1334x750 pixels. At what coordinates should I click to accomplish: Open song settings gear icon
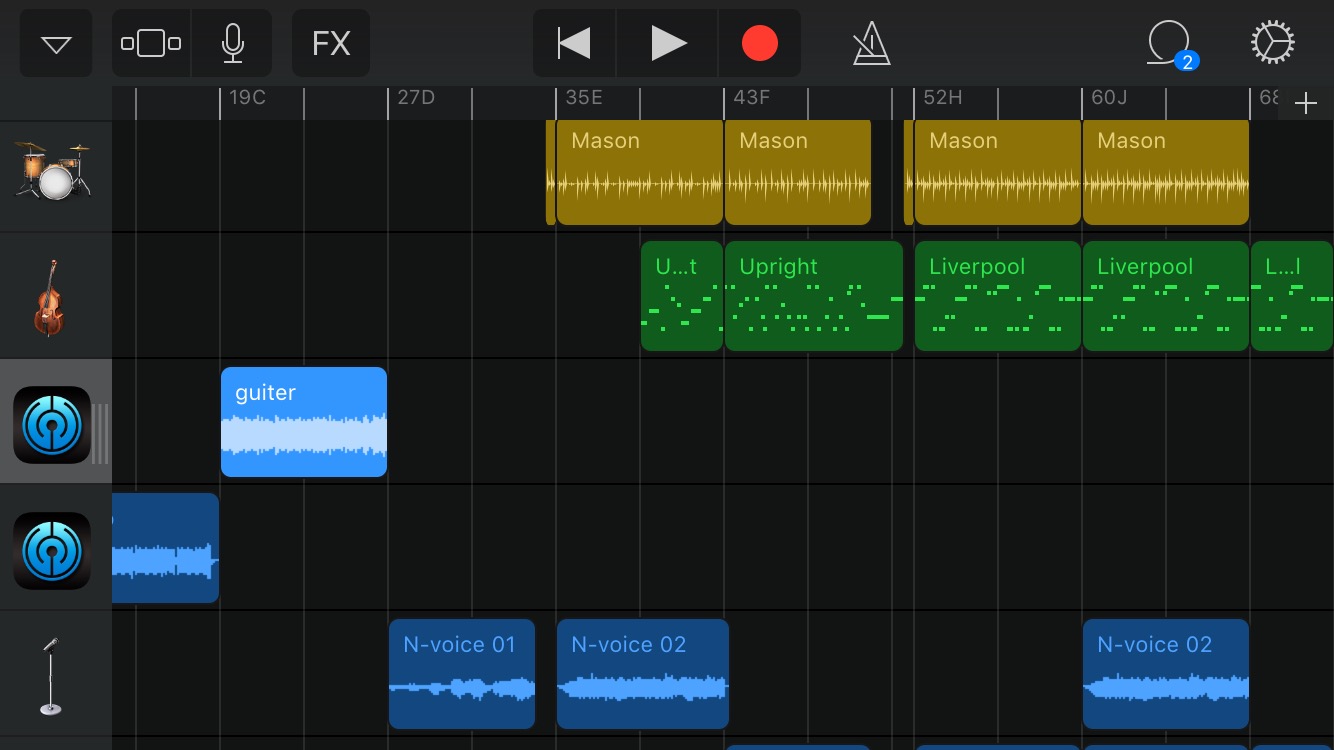click(1273, 44)
